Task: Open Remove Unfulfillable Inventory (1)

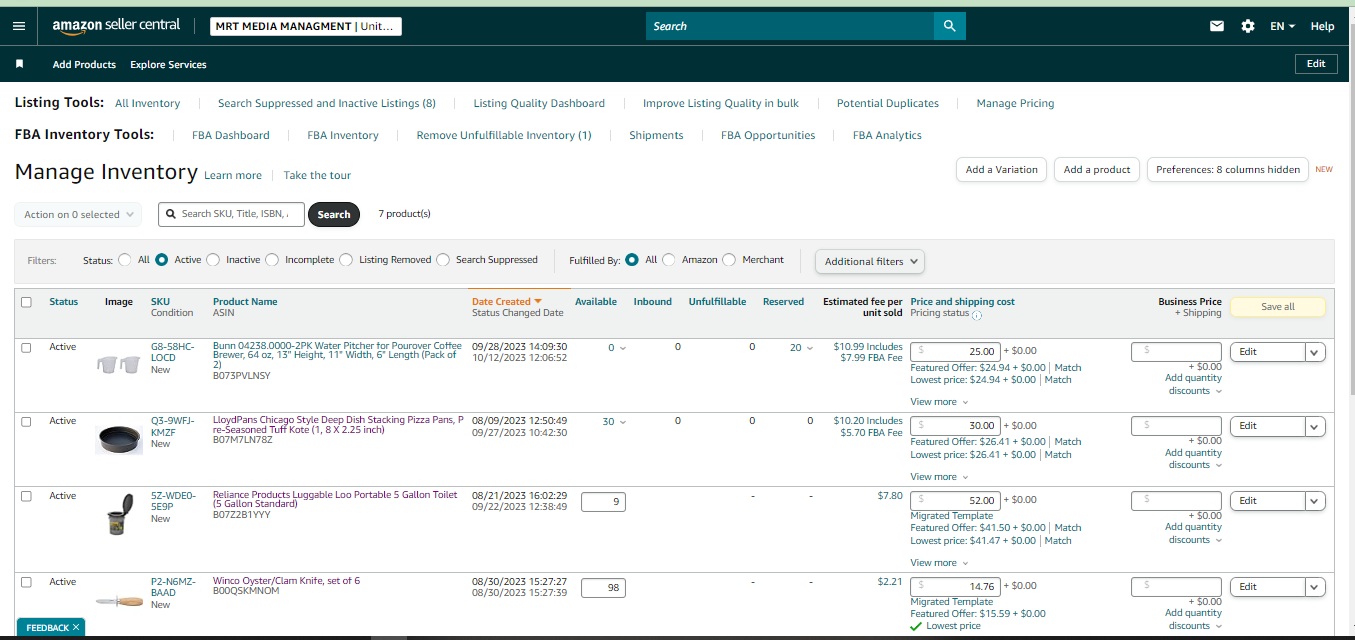Action: pyautogui.click(x=504, y=135)
